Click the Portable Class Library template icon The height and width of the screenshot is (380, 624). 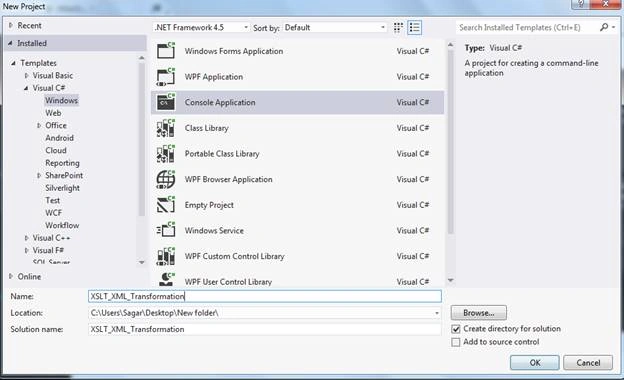[x=166, y=154]
